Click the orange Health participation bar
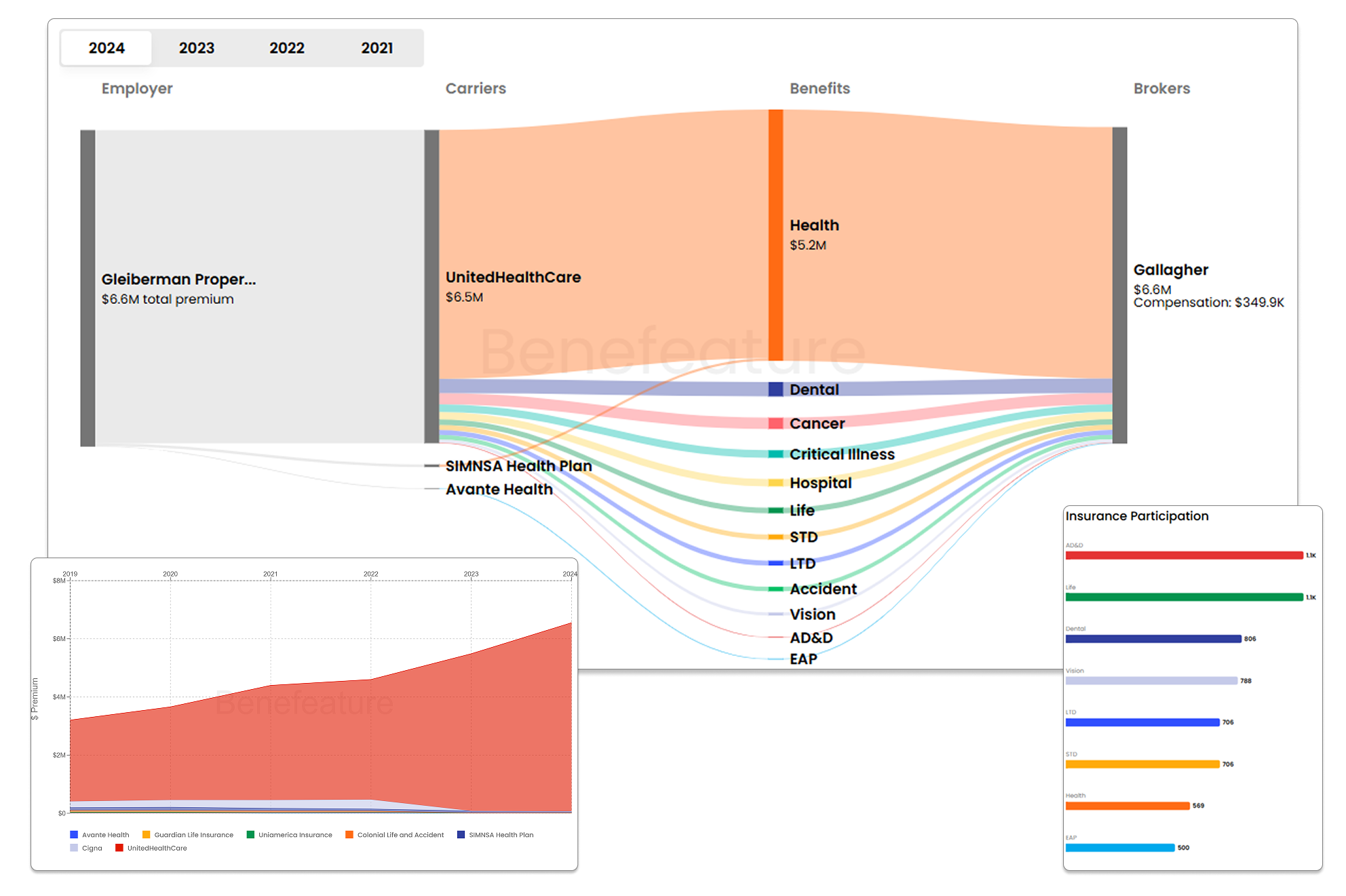This screenshot has height=896, width=1346. tap(1127, 806)
